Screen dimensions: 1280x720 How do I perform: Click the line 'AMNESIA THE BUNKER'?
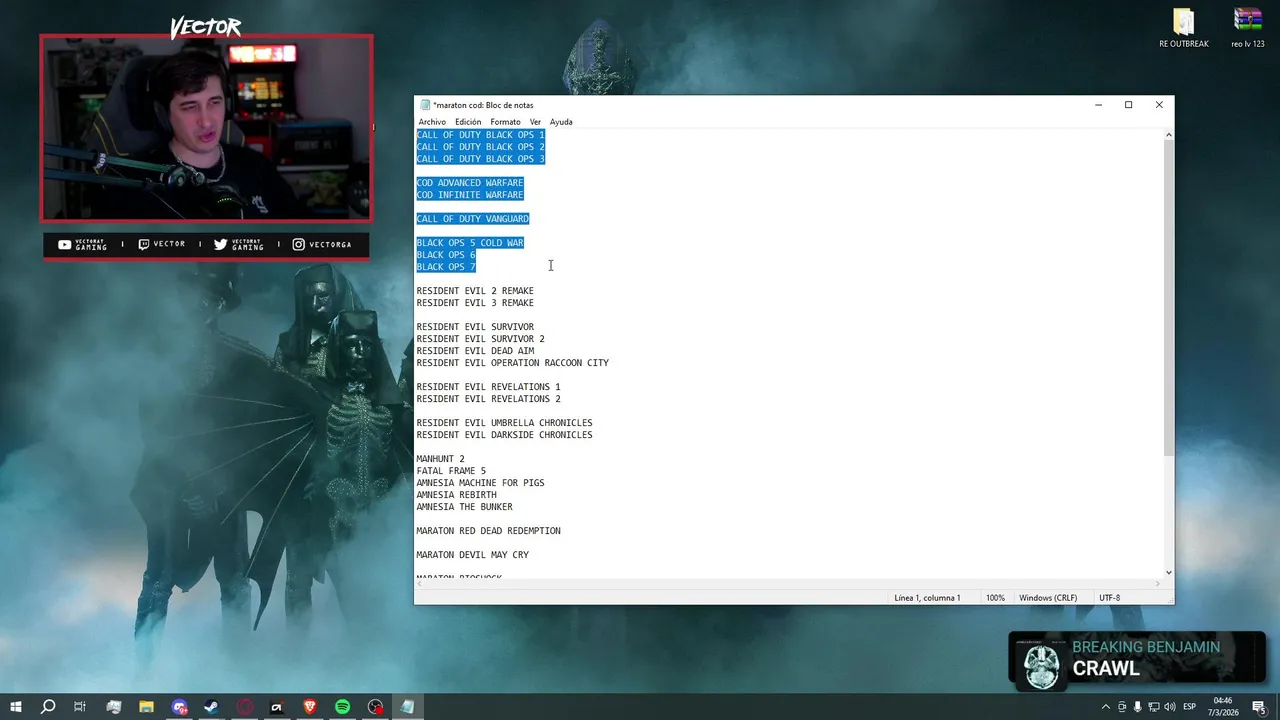pyautogui.click(x=465, y=507)
